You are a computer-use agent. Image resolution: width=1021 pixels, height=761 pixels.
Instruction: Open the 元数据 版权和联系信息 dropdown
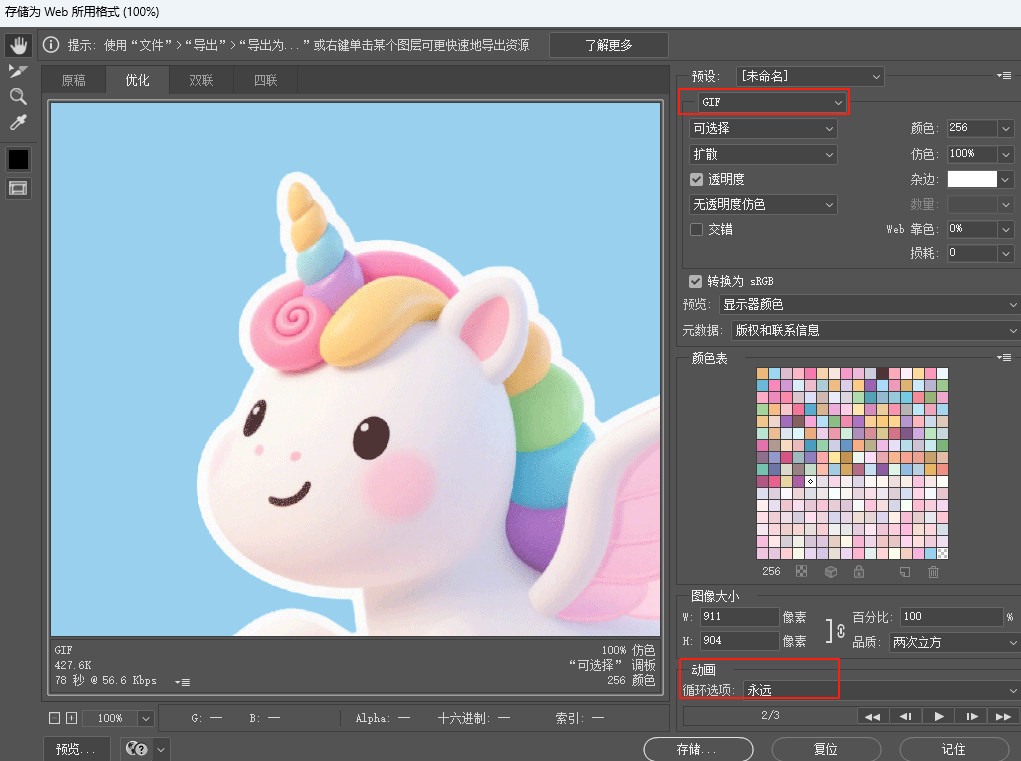875,331
